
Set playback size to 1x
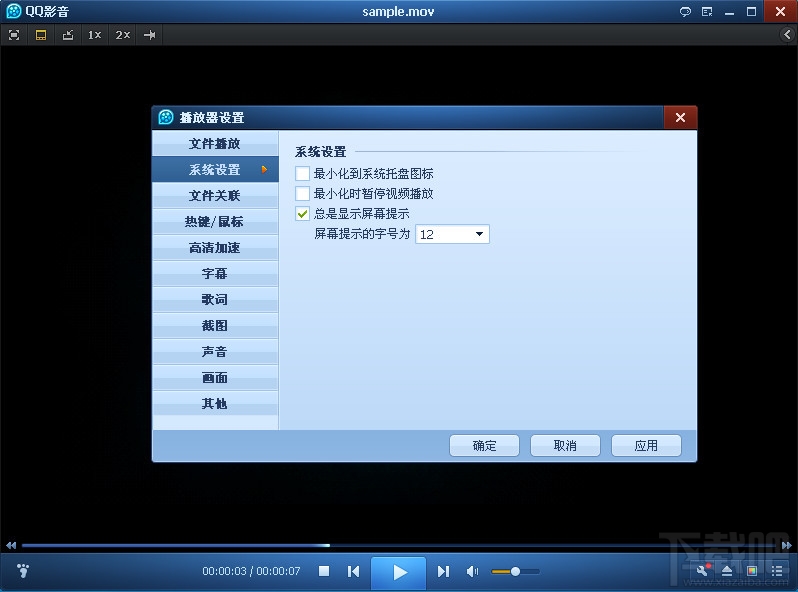(95, 35)
